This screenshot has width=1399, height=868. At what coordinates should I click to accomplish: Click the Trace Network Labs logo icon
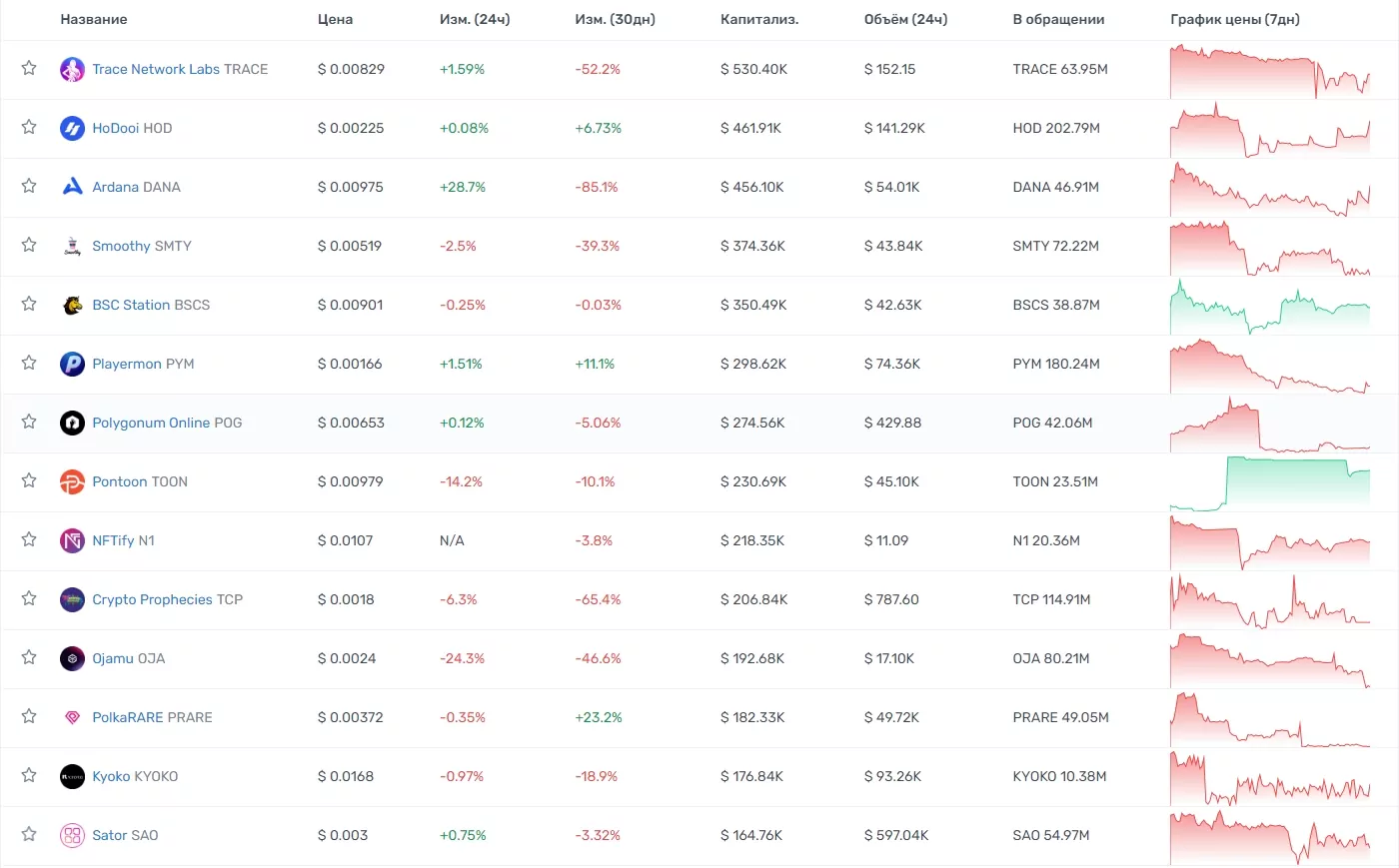point(72,69)
